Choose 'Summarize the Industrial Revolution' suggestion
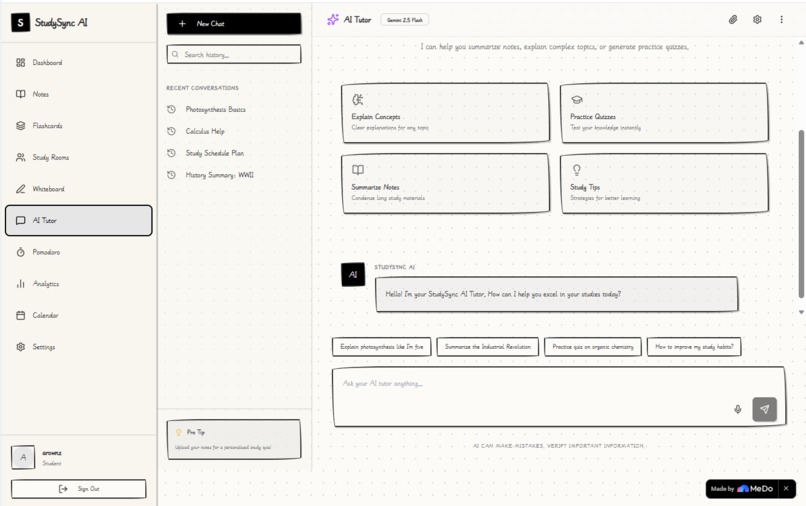Screen dimensions: 806x506 488,347
